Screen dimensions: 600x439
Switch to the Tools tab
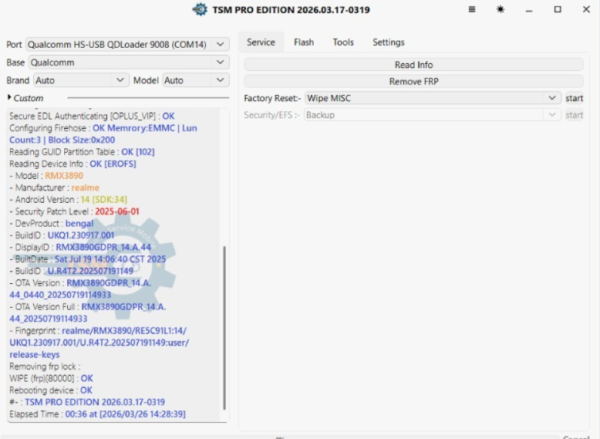[x=343, y=42]
